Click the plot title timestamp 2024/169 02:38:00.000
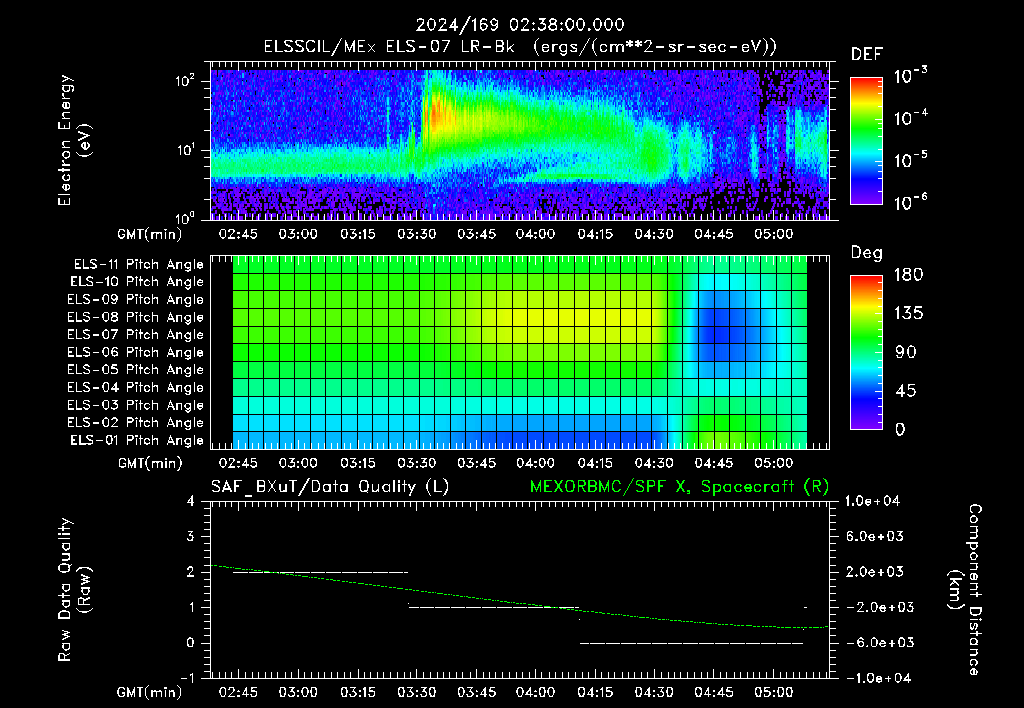The width and height of the screenshot is (1024, 708). click(520, 25)
